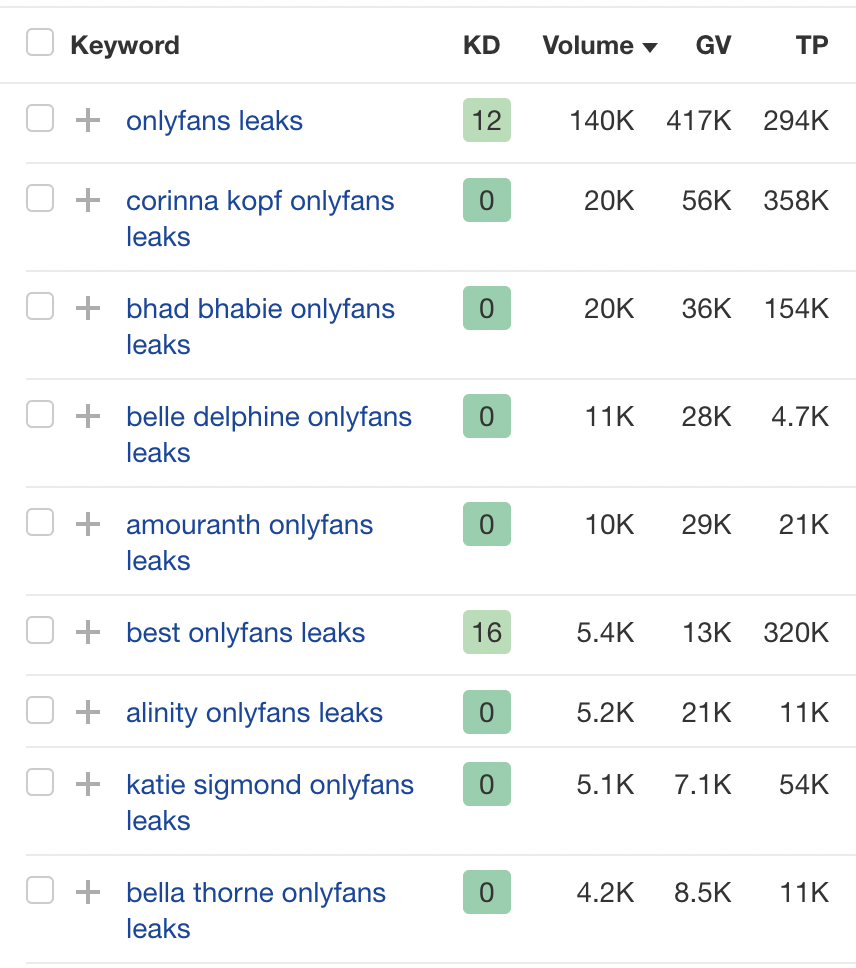Click the plus icon on the corinna kopf row

click(88, 201)
